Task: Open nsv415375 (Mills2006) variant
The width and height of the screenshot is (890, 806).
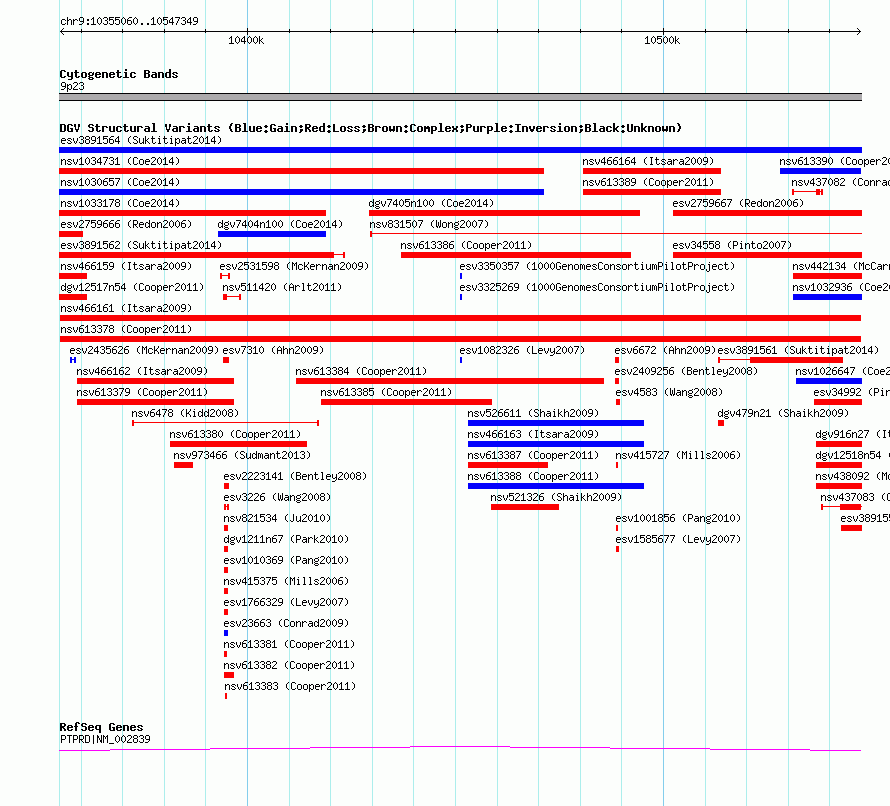Action: point(286,581)
